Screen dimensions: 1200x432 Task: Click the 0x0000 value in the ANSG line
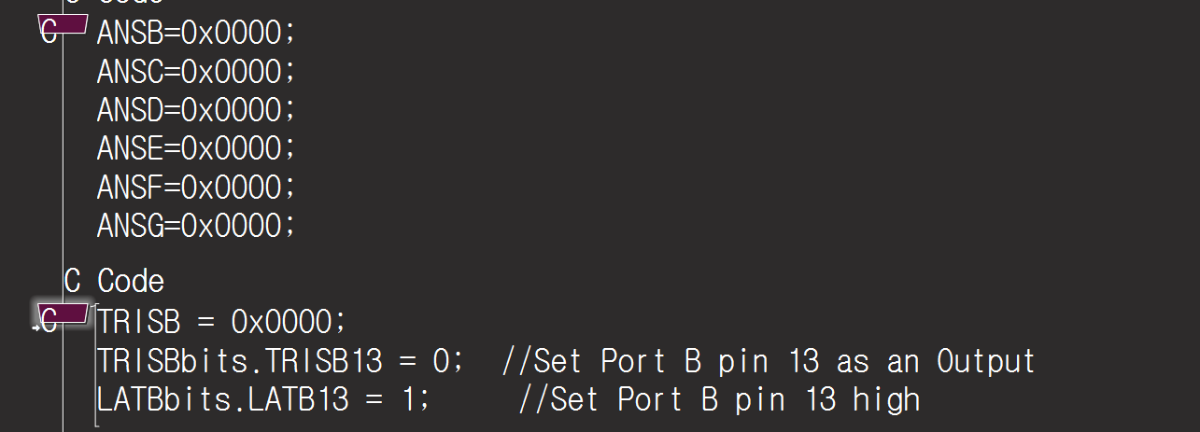pyautogui.click(x=233, y=225)
